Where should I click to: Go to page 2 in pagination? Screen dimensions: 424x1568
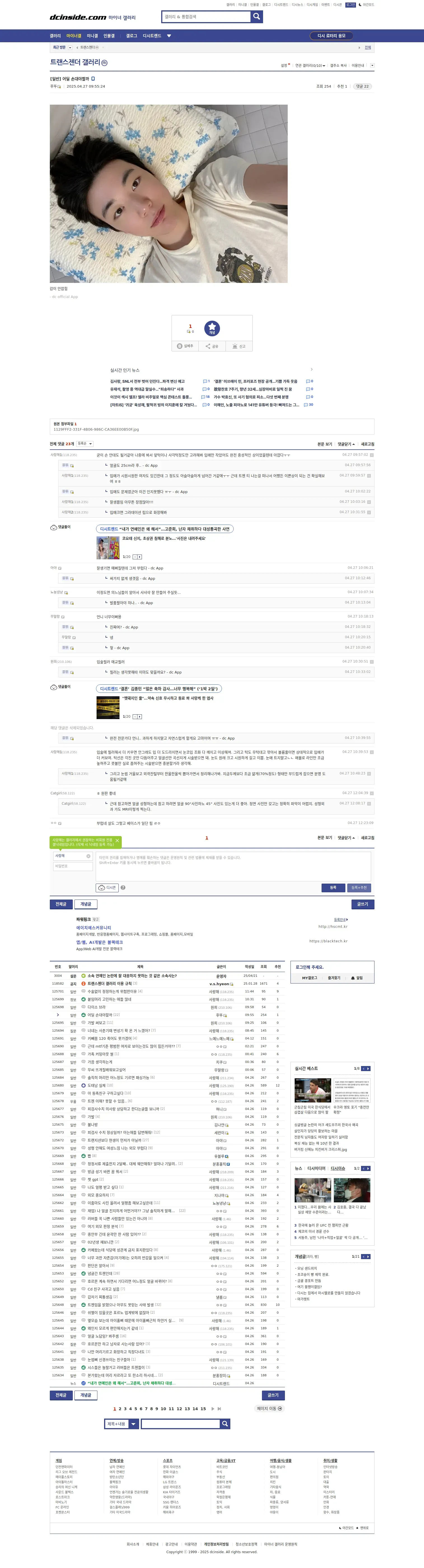[x=120, y=1409]
